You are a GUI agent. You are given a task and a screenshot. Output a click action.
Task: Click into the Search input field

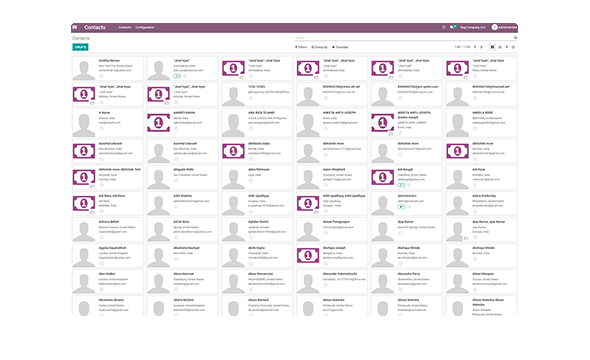click(x=403, y=38)
